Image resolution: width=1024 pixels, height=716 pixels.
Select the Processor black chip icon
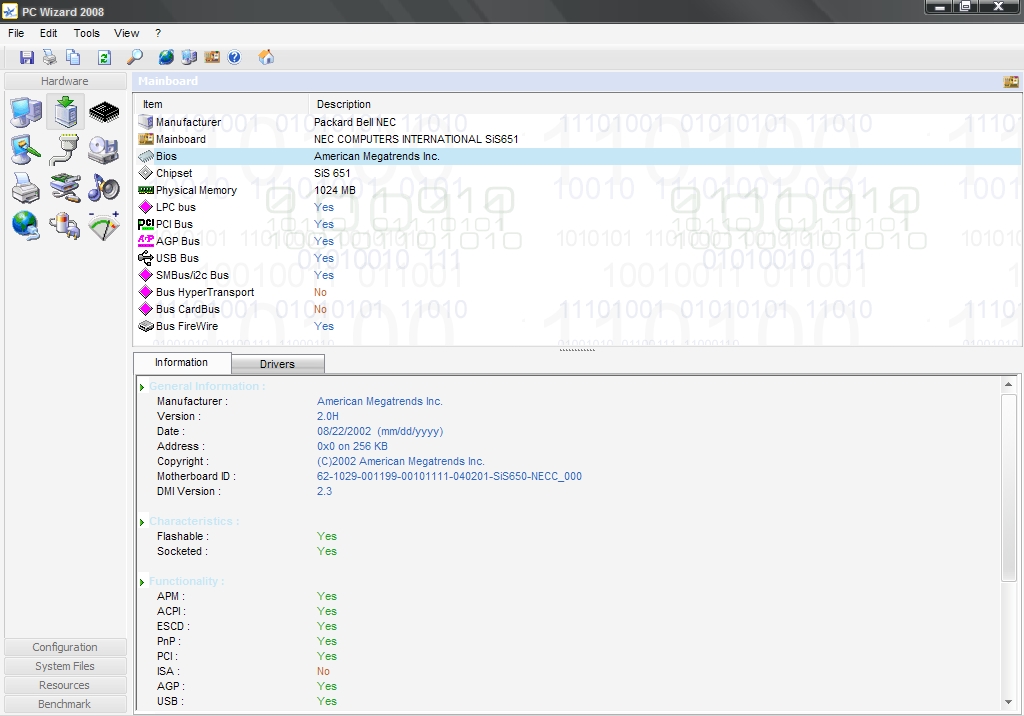pyautogui.click(x=104, y=112)
